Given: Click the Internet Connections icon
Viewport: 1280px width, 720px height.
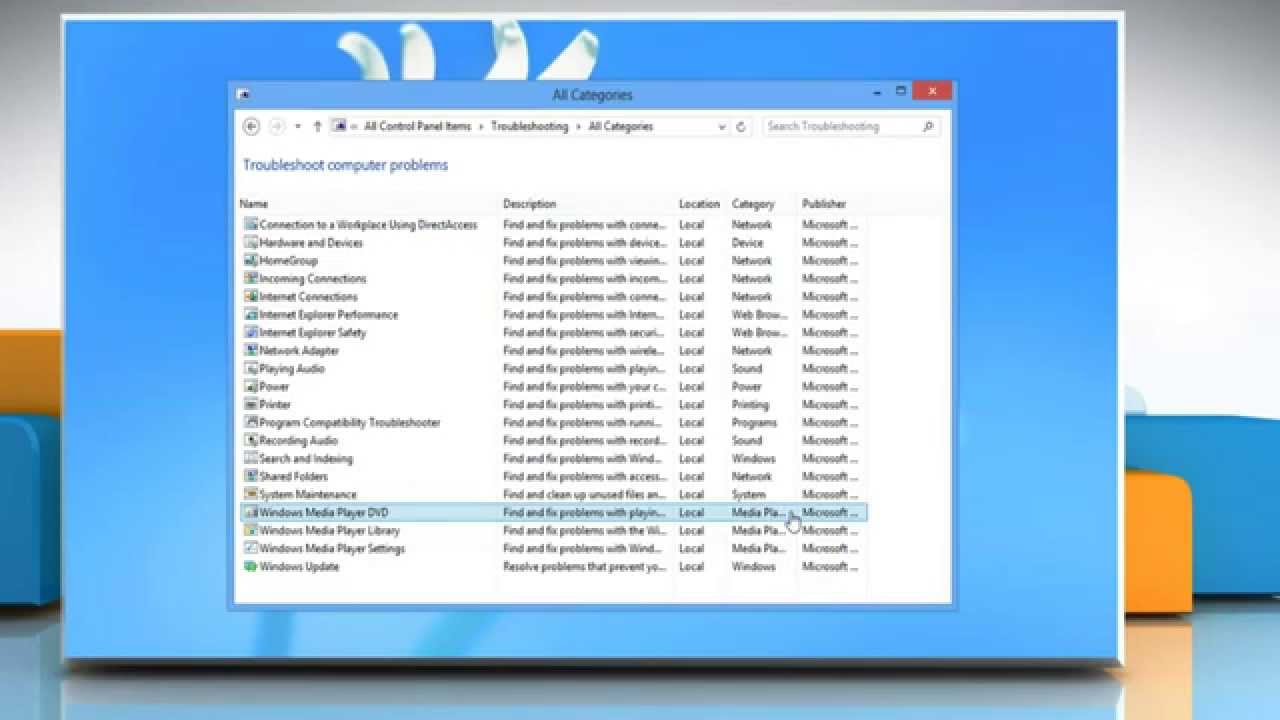Looking at the screenshot, I should [x=251, y=297].
